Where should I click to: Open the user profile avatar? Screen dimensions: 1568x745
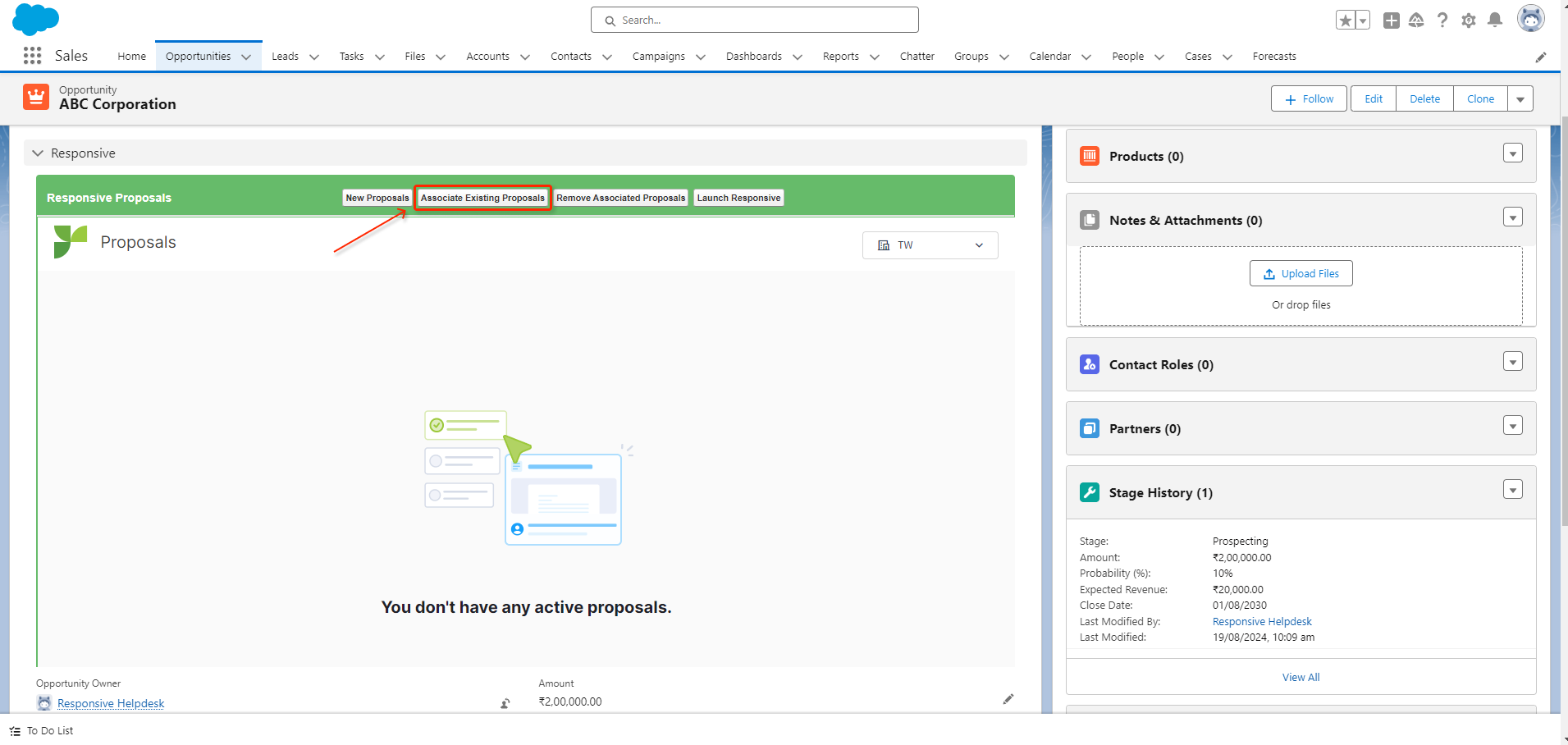[x=1530, y=18]
